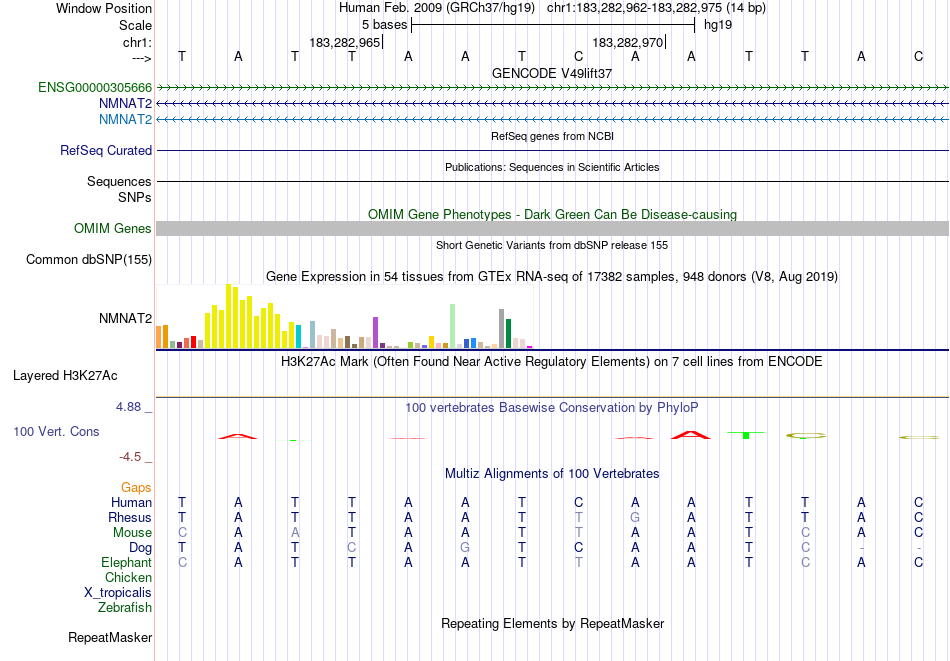
Task: Click the dark blue NMNAT2 transcript label
Action: [125, 104]
